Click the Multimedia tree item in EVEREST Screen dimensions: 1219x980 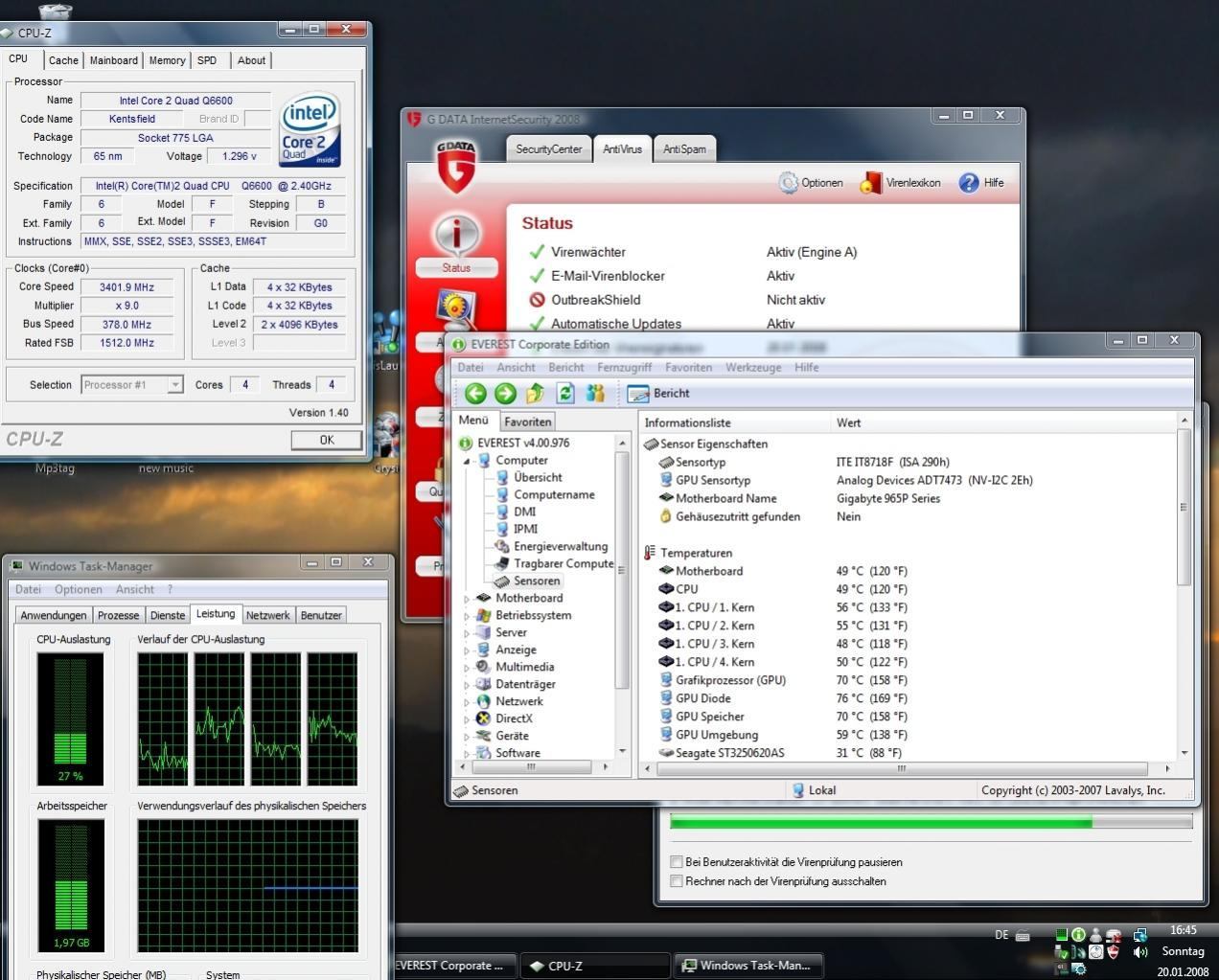point(524,668)
